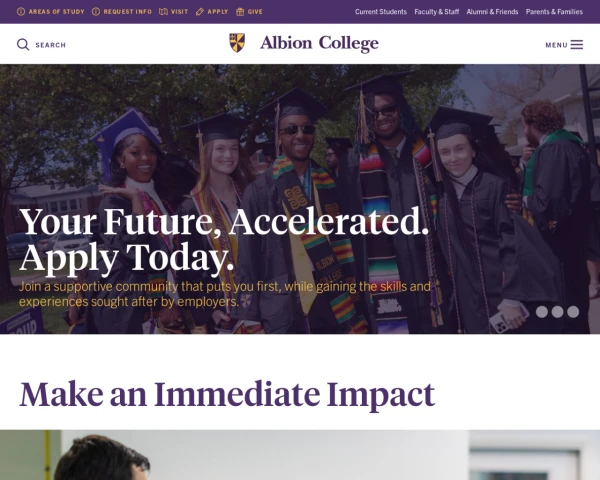The width and height of the screenshot is (600, 480).
Task: Visit the Alumni & Friends link
Action: (x=492, y=12)
